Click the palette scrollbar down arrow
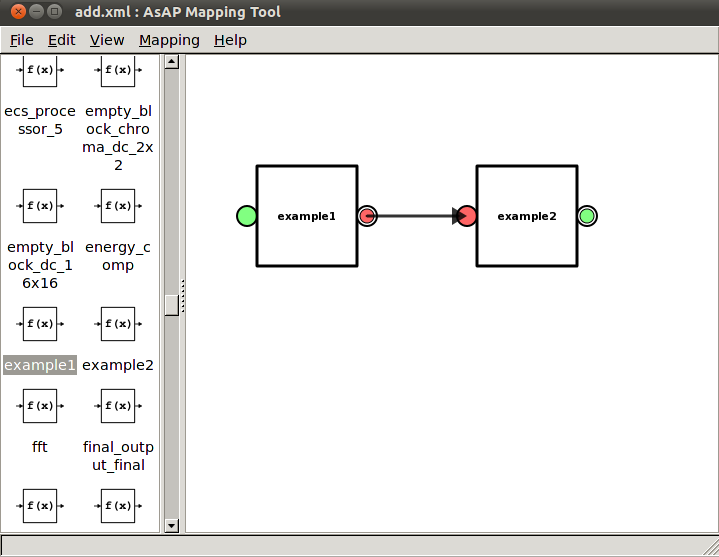Screen dimensions: 719x557 tap(171, 525)
